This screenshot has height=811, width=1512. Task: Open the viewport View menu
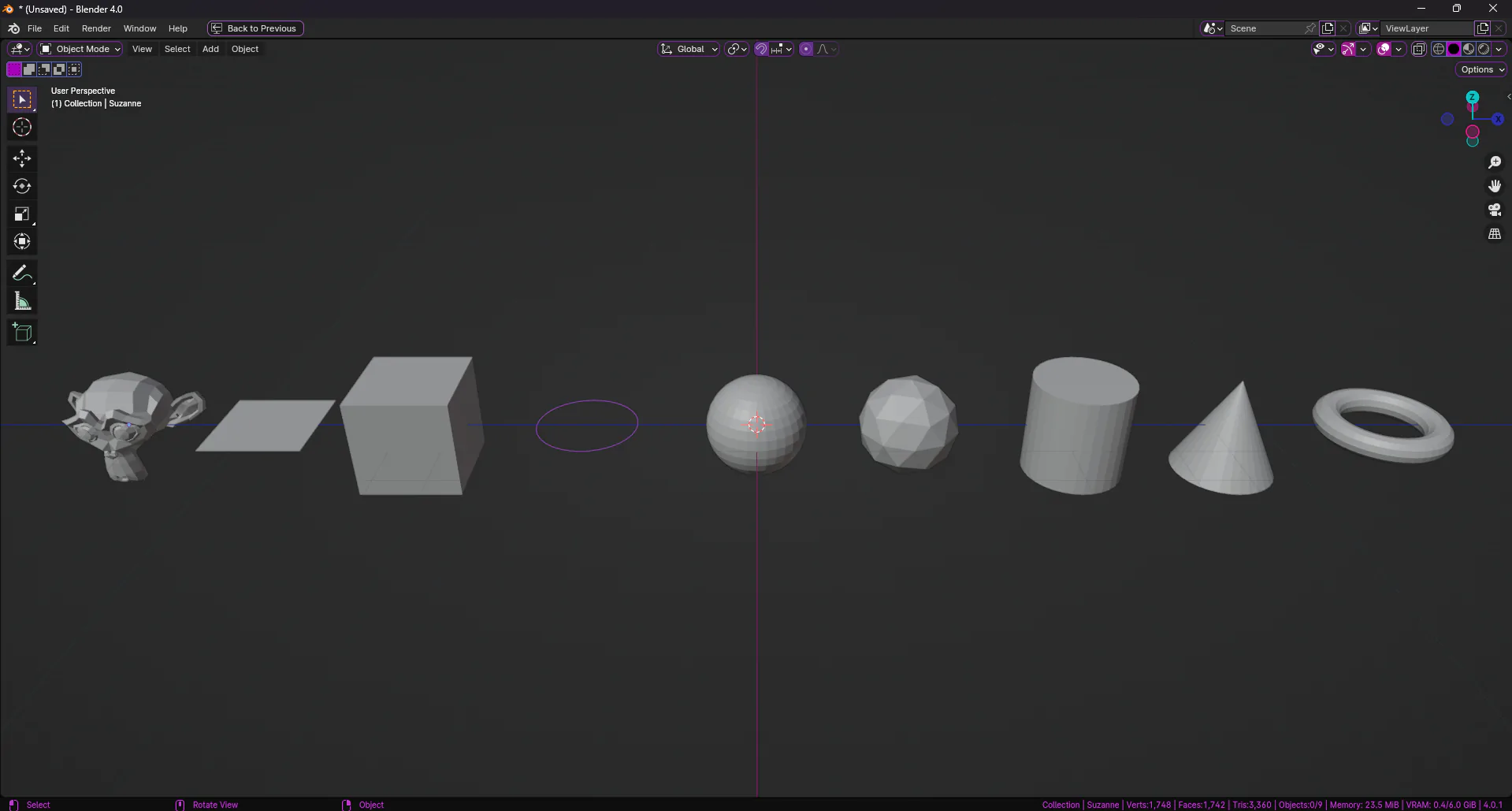point(142,49)
